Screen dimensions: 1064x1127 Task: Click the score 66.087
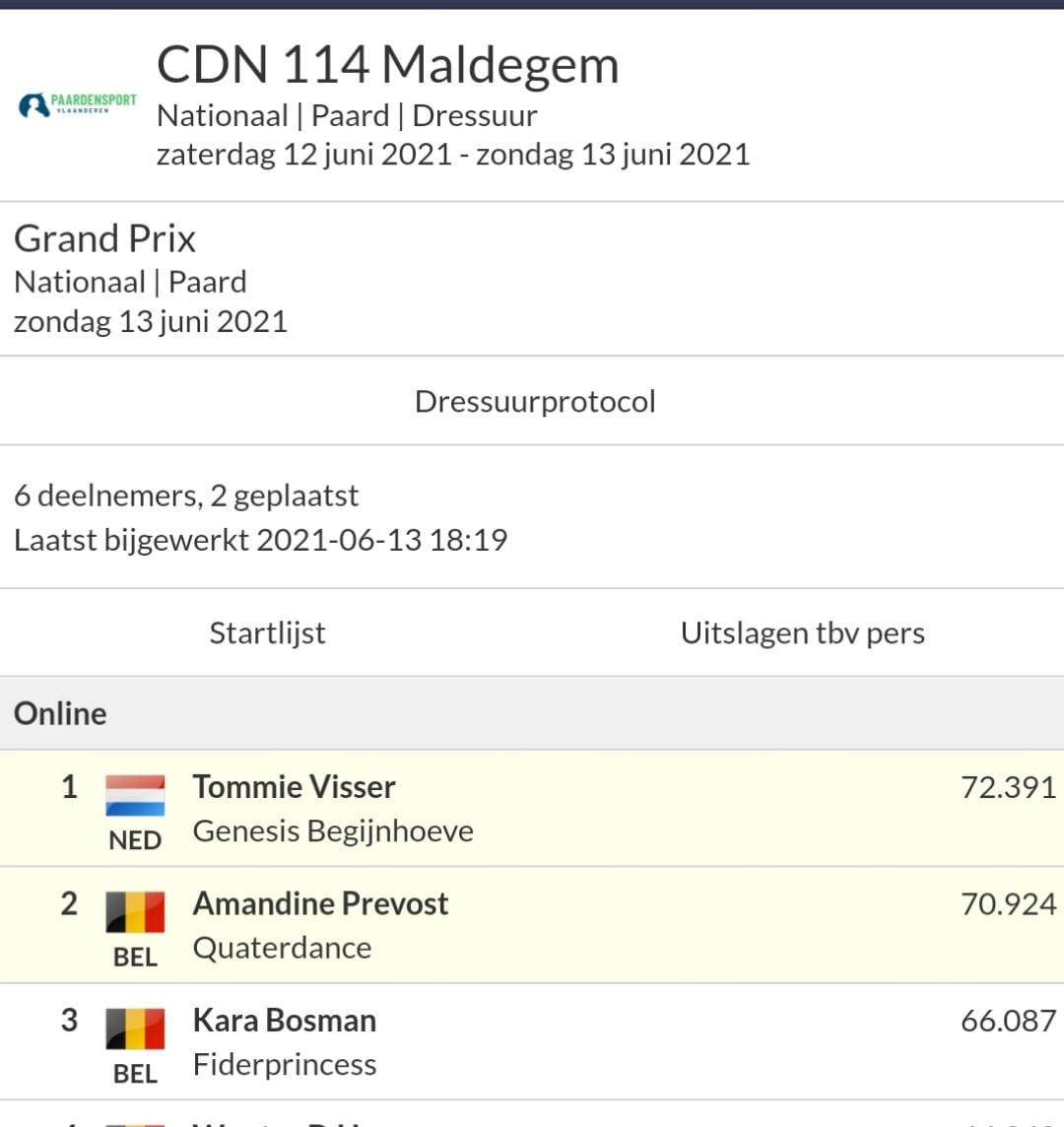1009,1021
